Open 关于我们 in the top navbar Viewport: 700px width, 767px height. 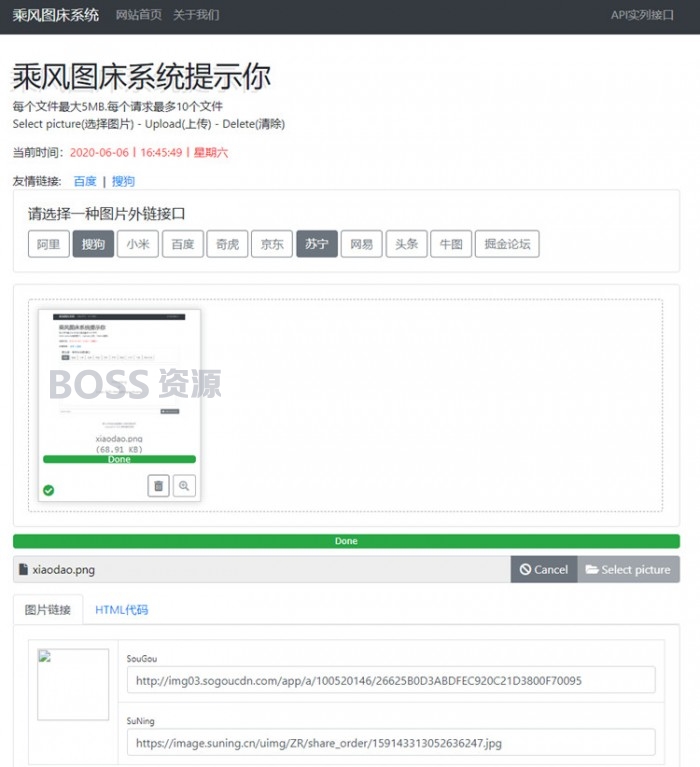196,15
